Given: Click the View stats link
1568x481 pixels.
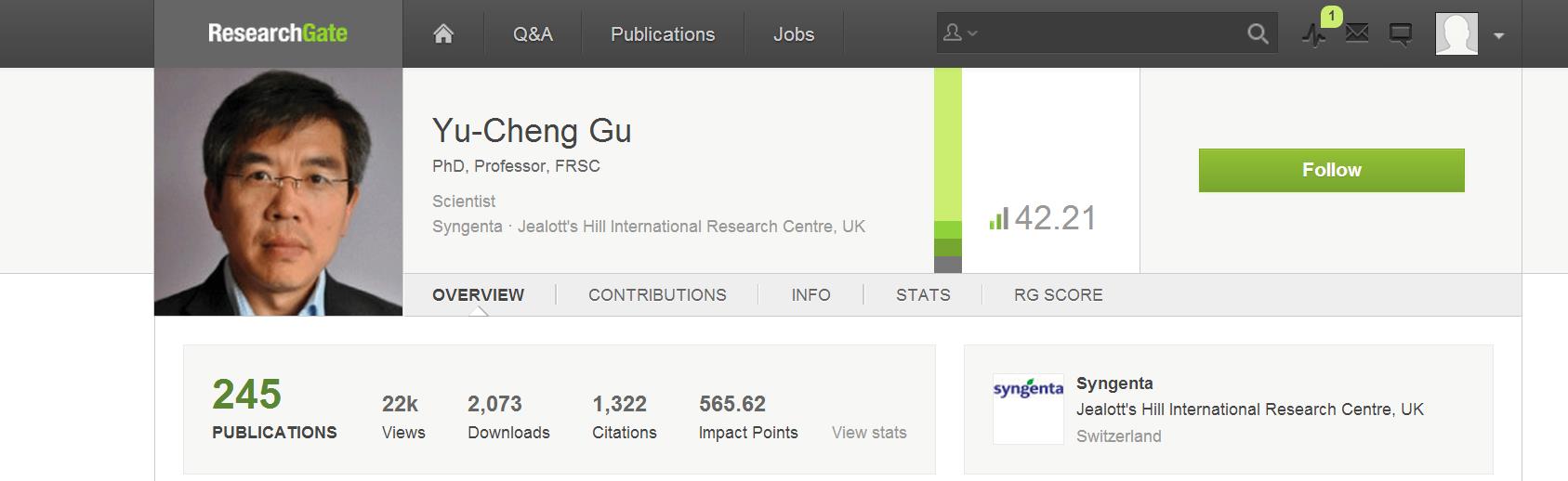Looking at the screenshot, I should (868, 432).
